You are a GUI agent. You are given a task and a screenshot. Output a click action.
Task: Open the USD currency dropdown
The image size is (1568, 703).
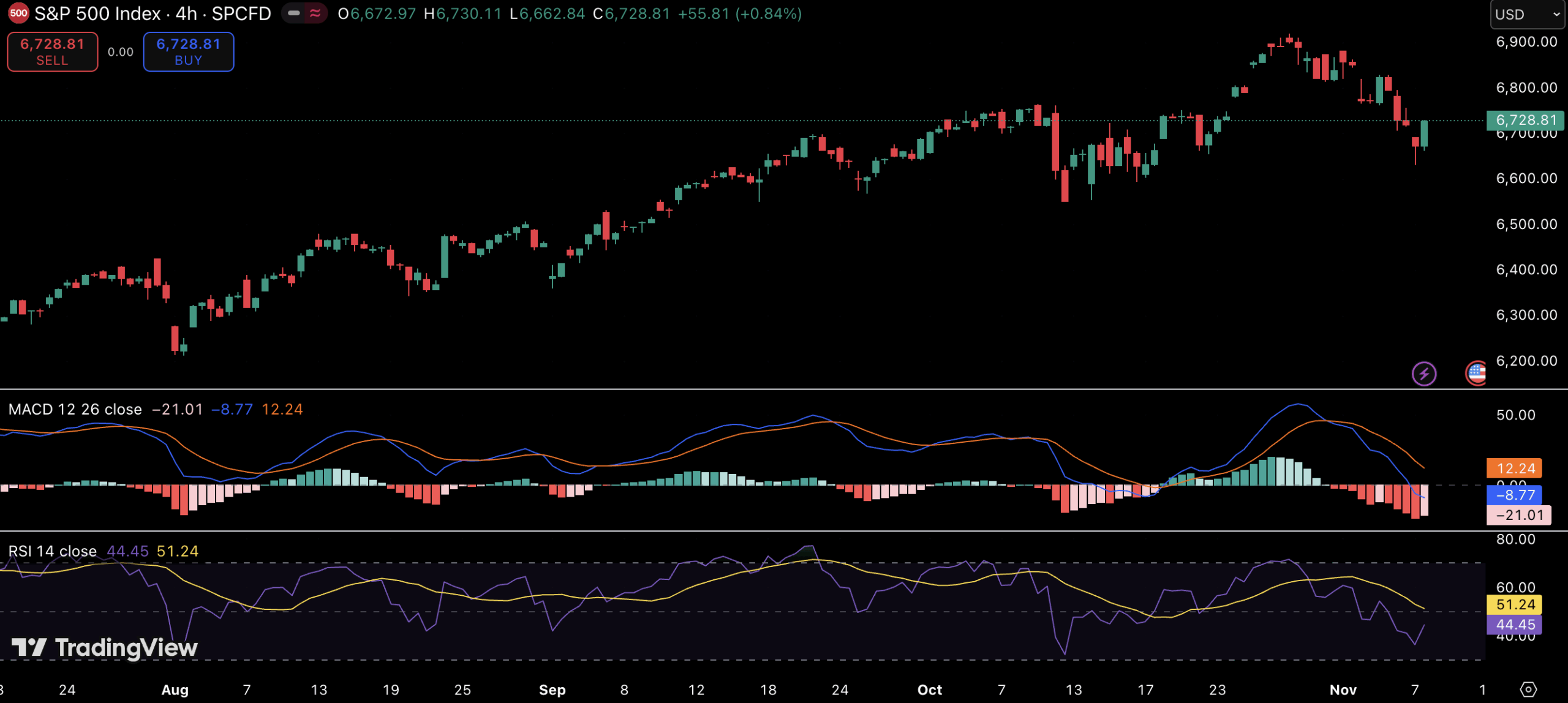[1526, 14]
